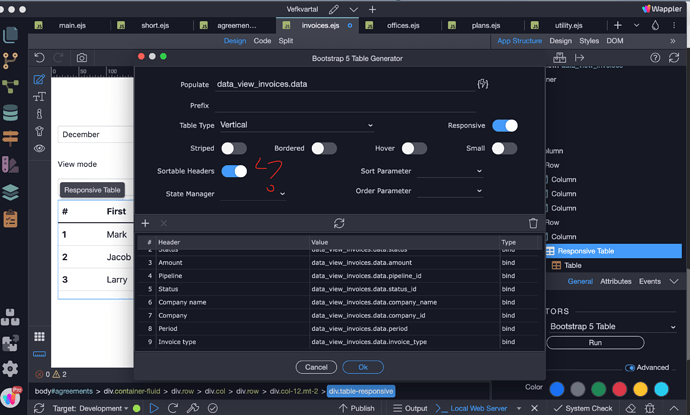The height and width of the screenshot is (415, 690).
Task: Open the settings gear in left sidebar
Action: (x=10, y=369)
